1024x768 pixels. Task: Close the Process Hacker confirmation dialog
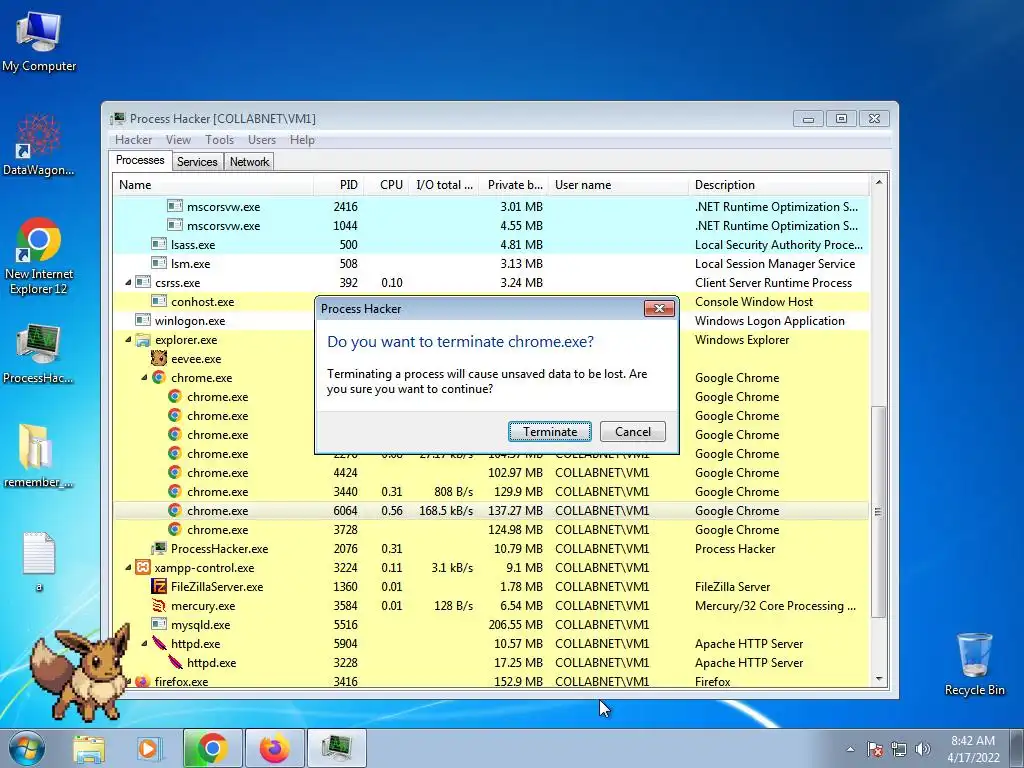(659, 309)
